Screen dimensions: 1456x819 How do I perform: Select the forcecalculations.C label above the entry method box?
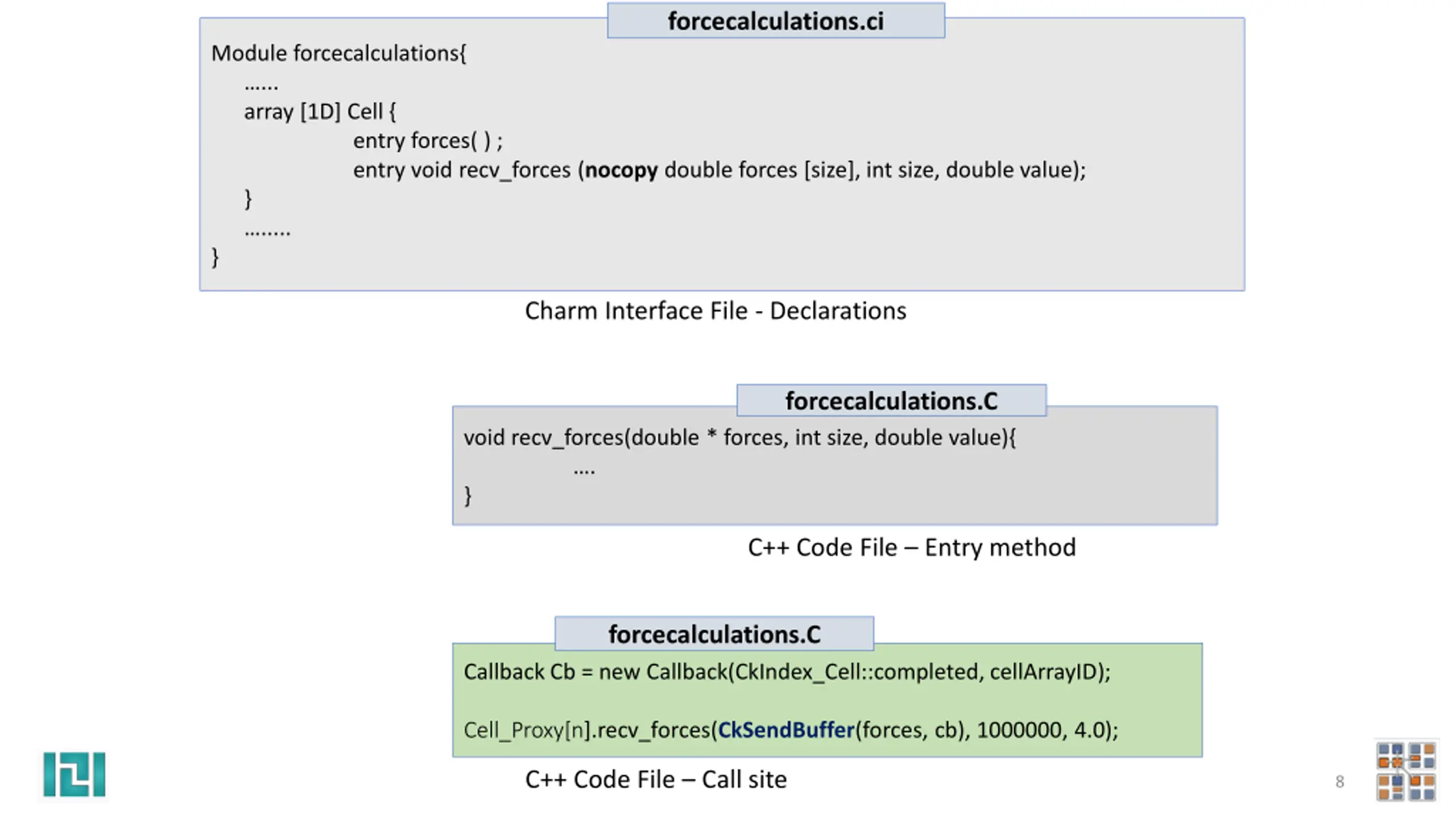[891, 401]
